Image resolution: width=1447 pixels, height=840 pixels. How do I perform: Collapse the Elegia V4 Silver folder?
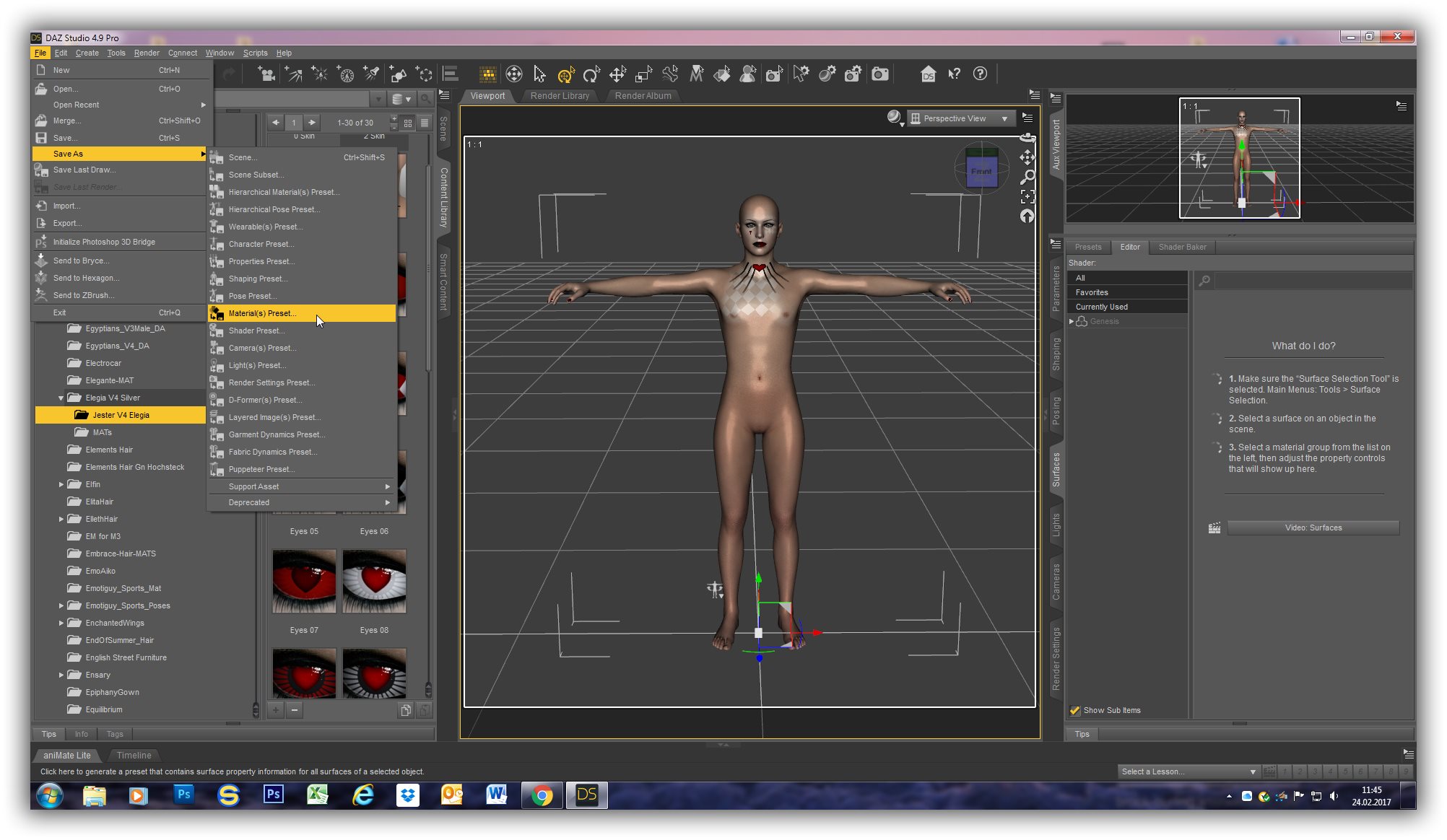point(61,398)
